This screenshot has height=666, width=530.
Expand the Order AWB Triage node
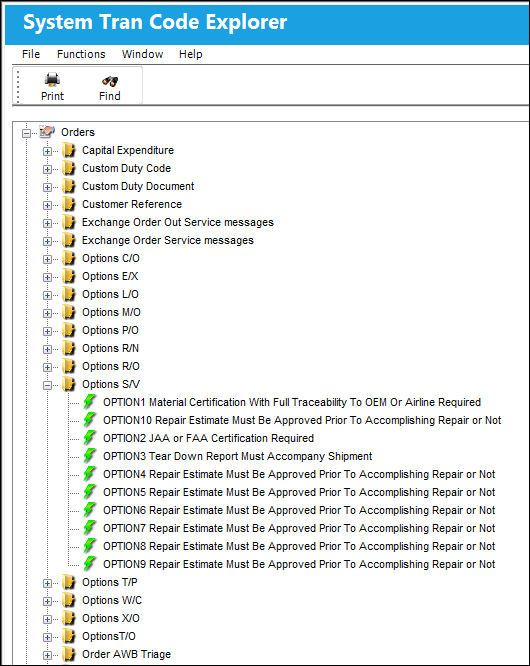pyautogui.click(x=48, y=655)
